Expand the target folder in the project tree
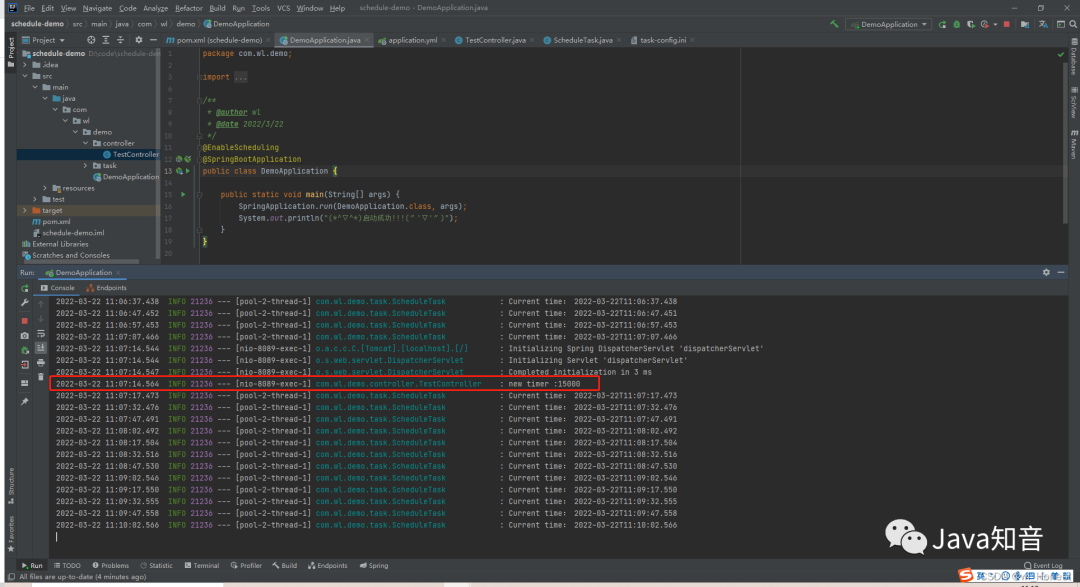The width and height of the screenshot is (1080, 587). click(25, 211)
